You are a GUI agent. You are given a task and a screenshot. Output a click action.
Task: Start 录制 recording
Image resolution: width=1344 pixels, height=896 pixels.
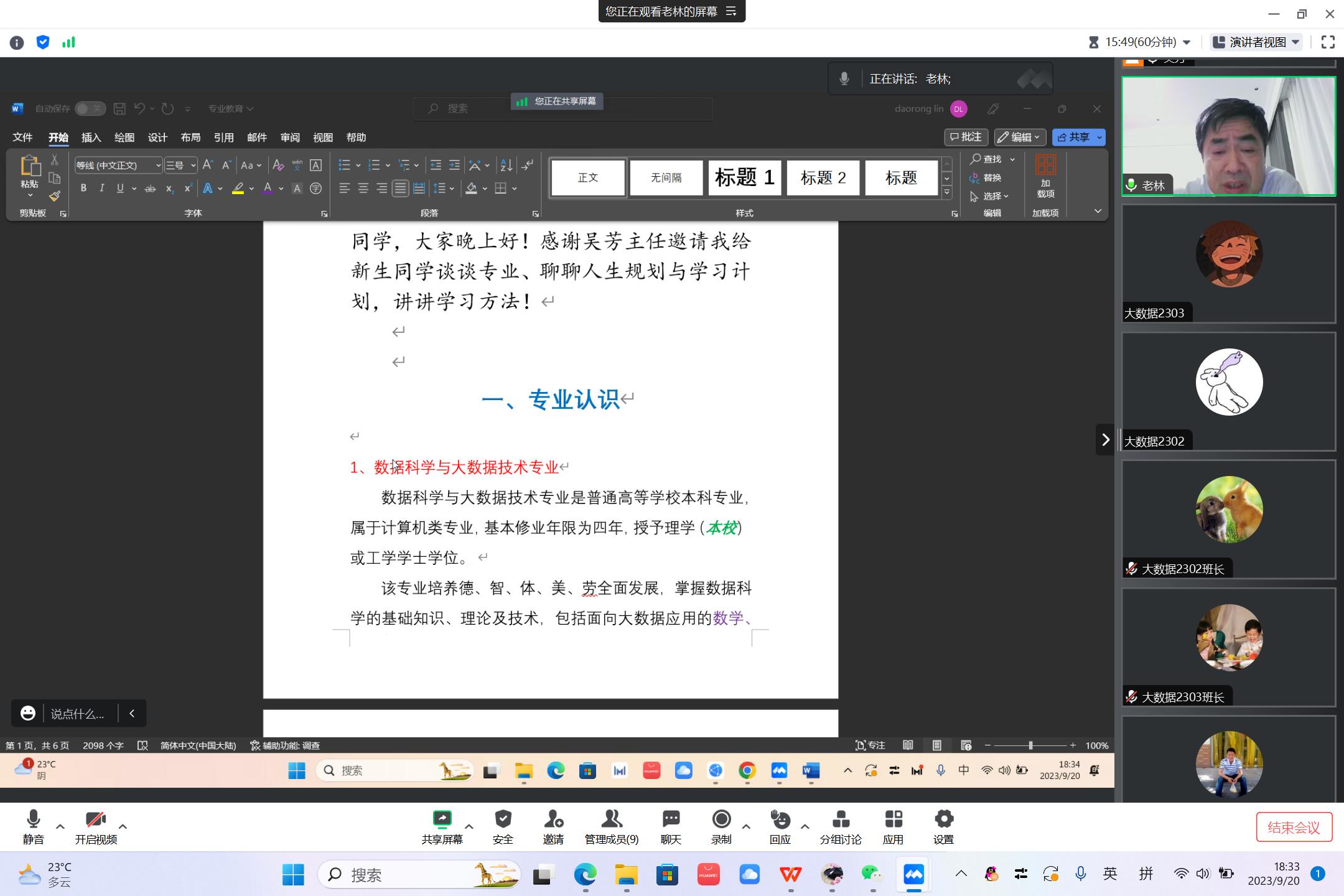coord(721,827)
